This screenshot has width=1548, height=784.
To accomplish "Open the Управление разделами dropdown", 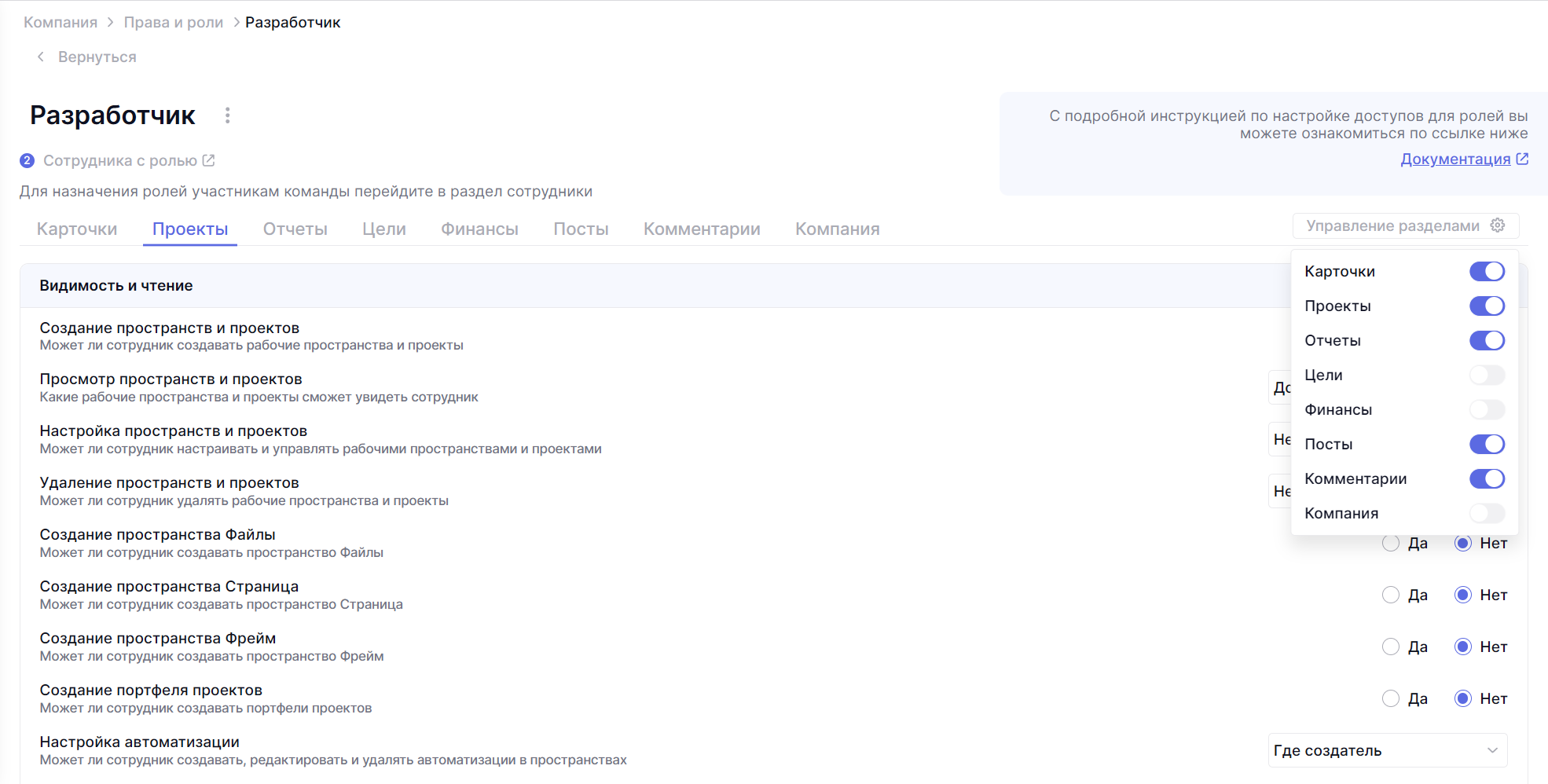I will click(1393, 225).
